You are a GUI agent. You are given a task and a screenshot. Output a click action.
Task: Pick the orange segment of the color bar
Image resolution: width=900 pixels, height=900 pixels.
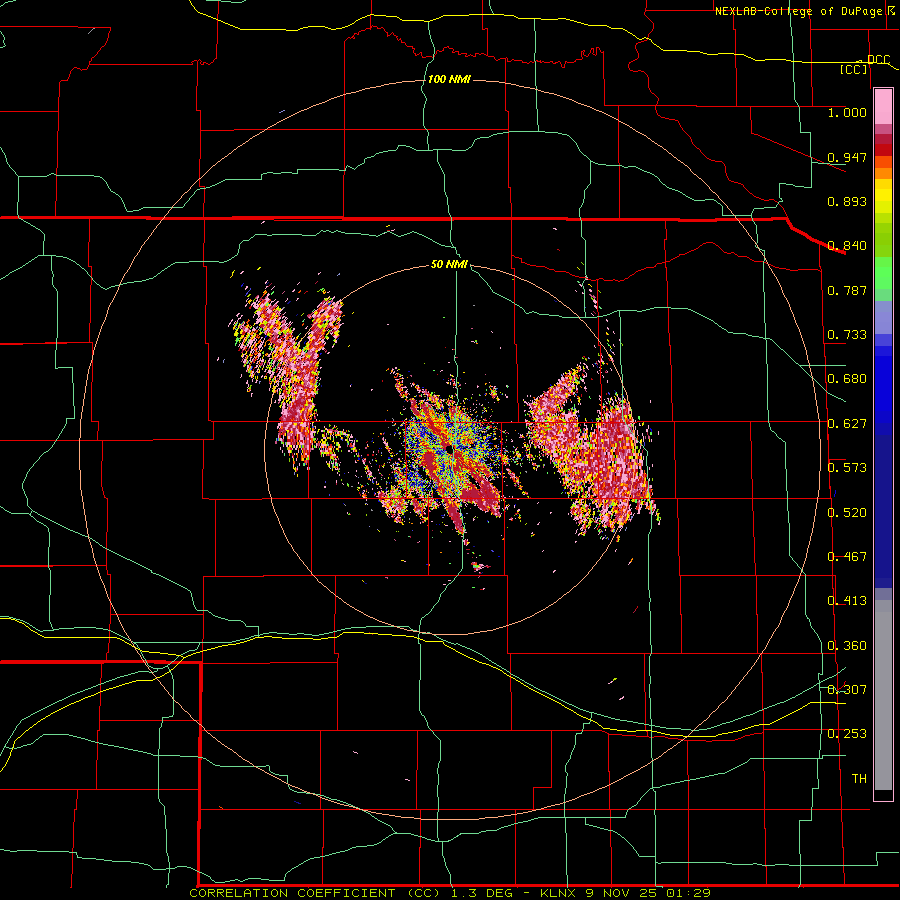tap(883, 173)
